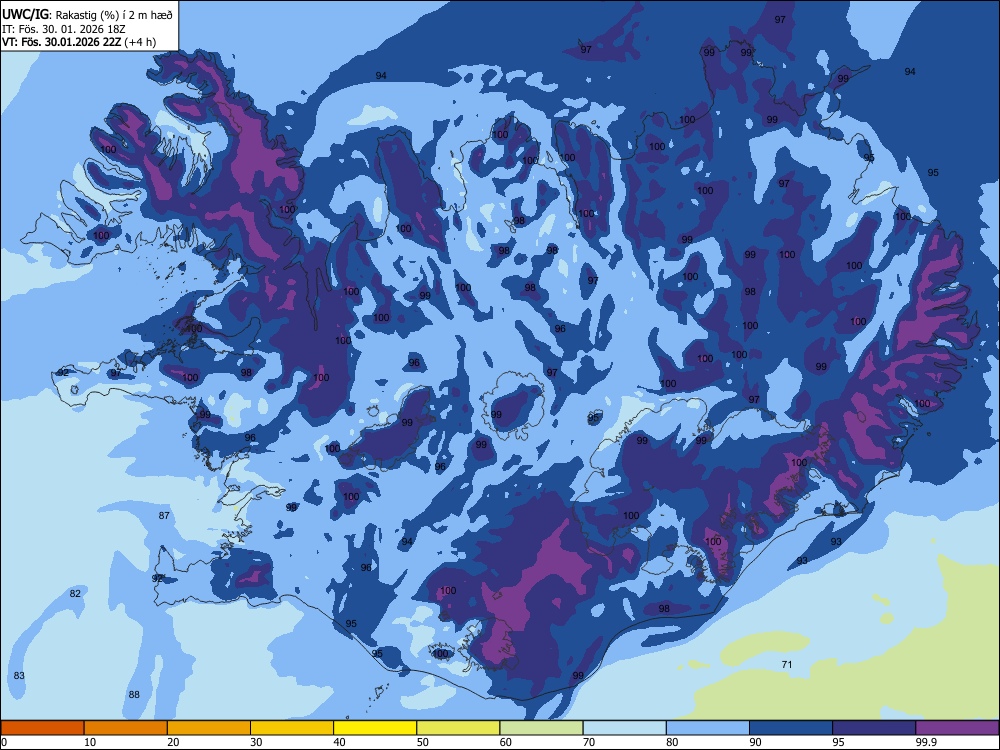Click the title text 'UWC/IG: Rakastig (%) í 2 m hæð'
Image resolution: width=1000 pixels, height=750 pixels.
click(87, 15)
